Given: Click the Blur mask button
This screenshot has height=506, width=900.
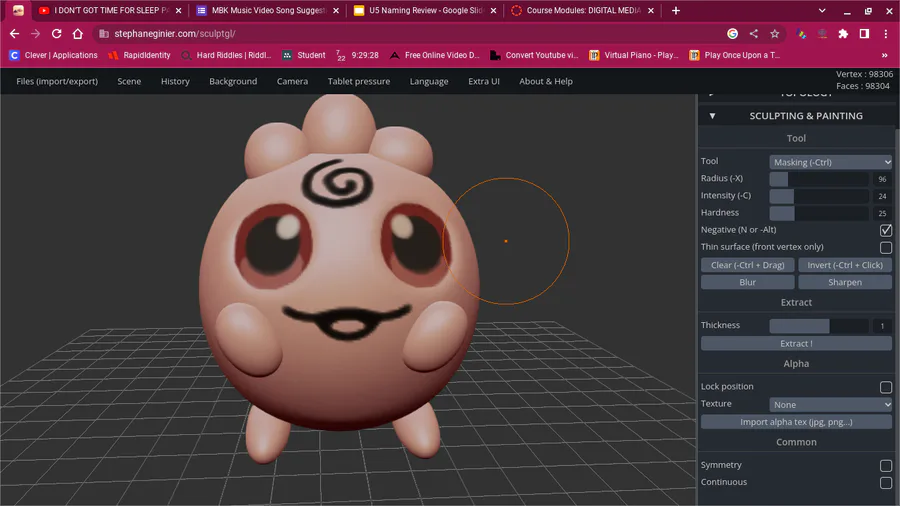Looking at the screenshot, I should point(747,282).
